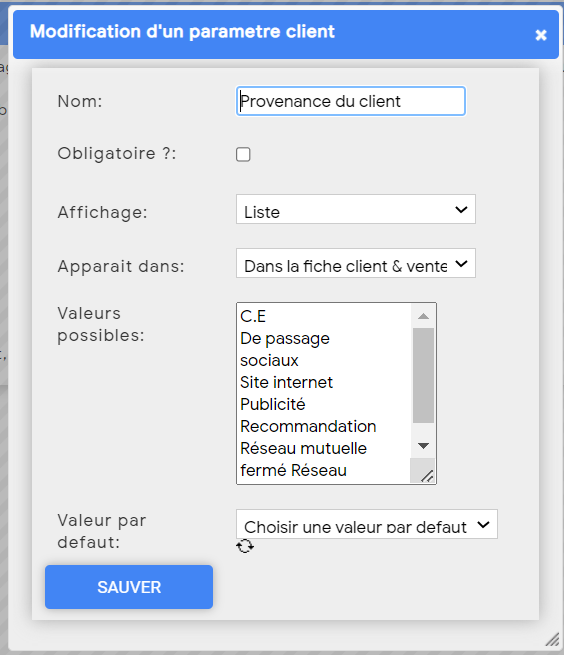Click the scroll down arrow in Valeurs possibles
The width and height of the screenshot is (564, 655).
[x=423, y=446]
